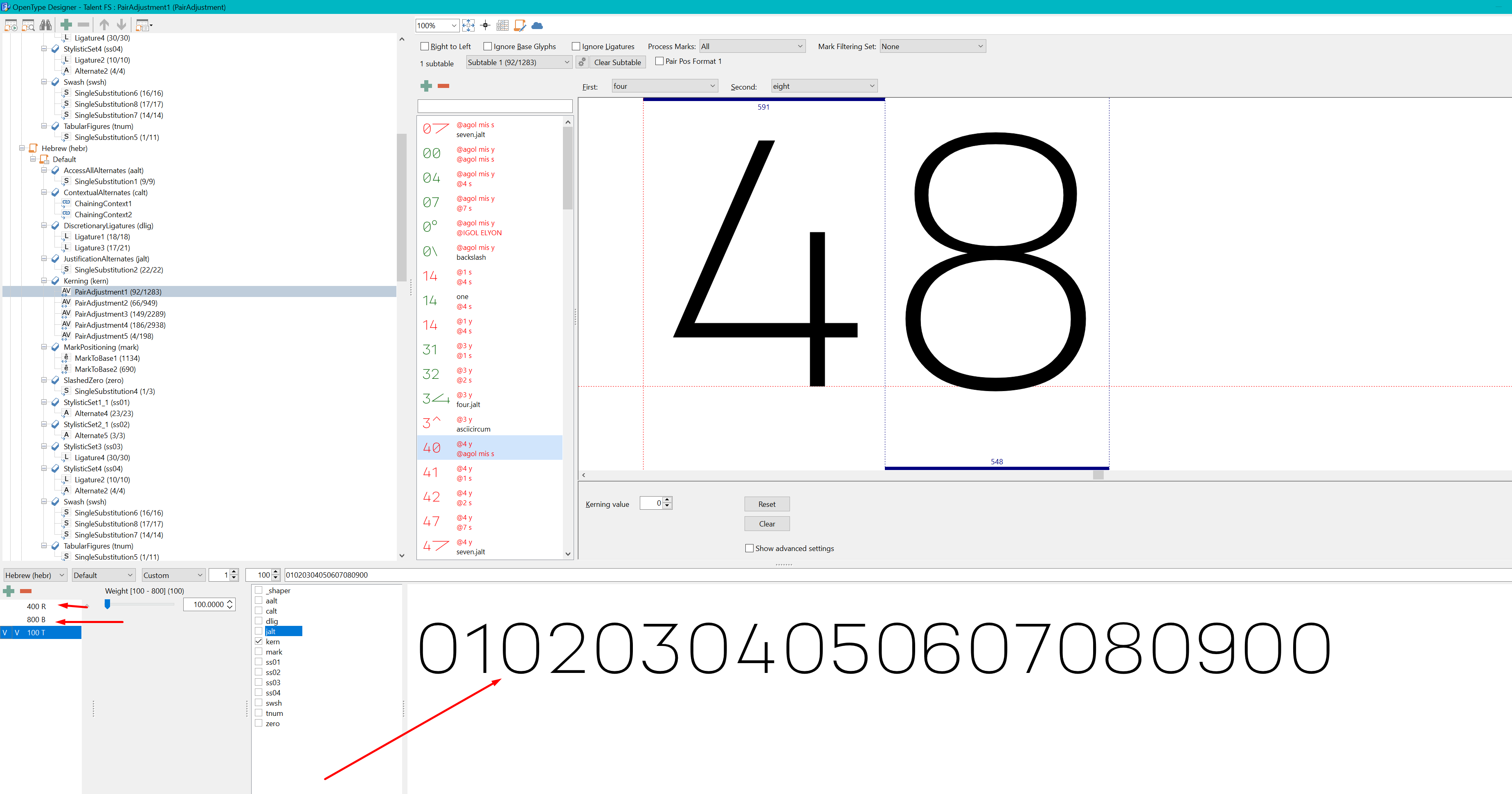The image size is (1512, 794).
Task: Collapse the Kerning (kern) feature node
Action: 44,281
